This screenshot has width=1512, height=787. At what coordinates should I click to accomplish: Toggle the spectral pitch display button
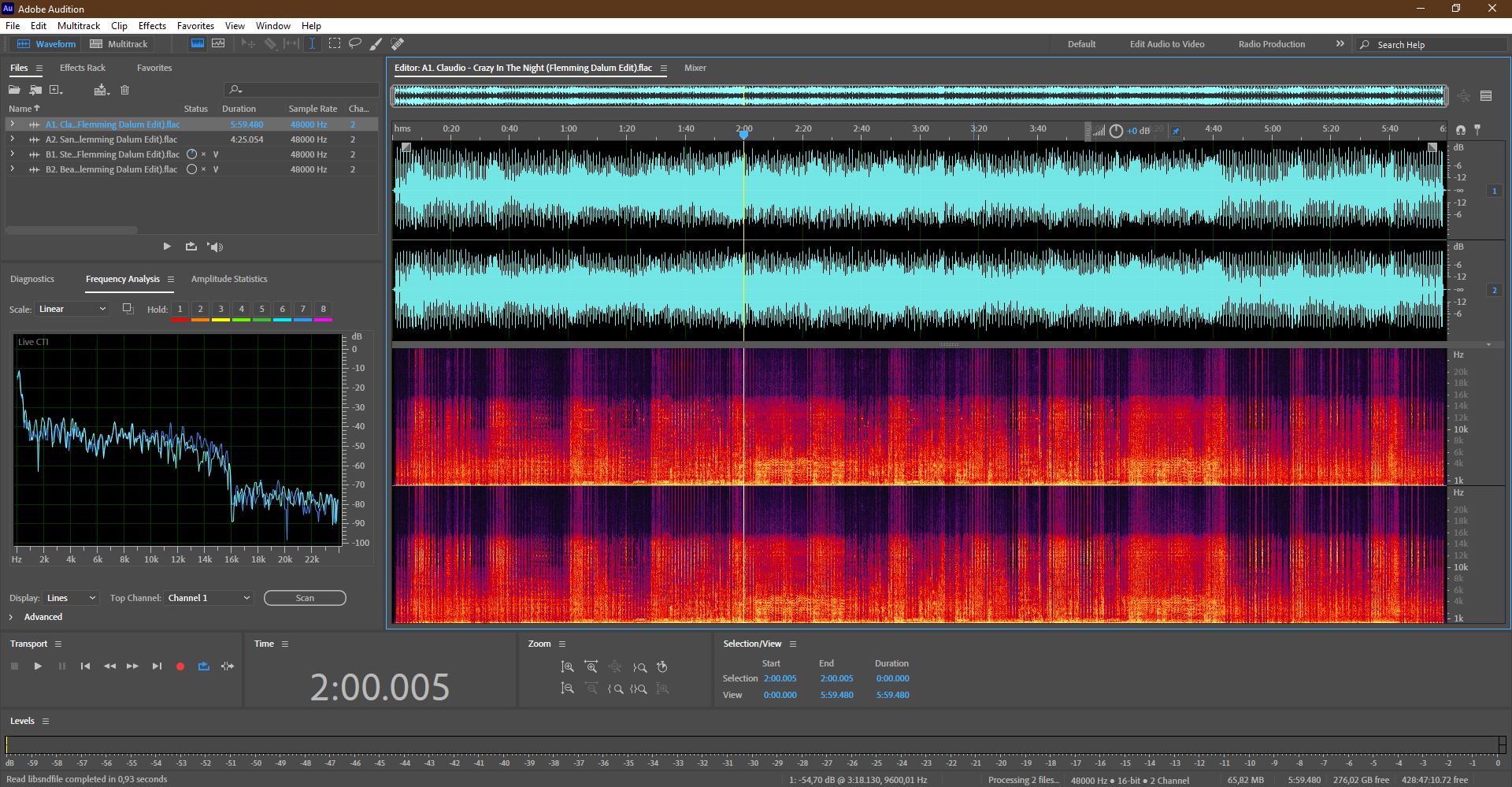pos(218,43)
